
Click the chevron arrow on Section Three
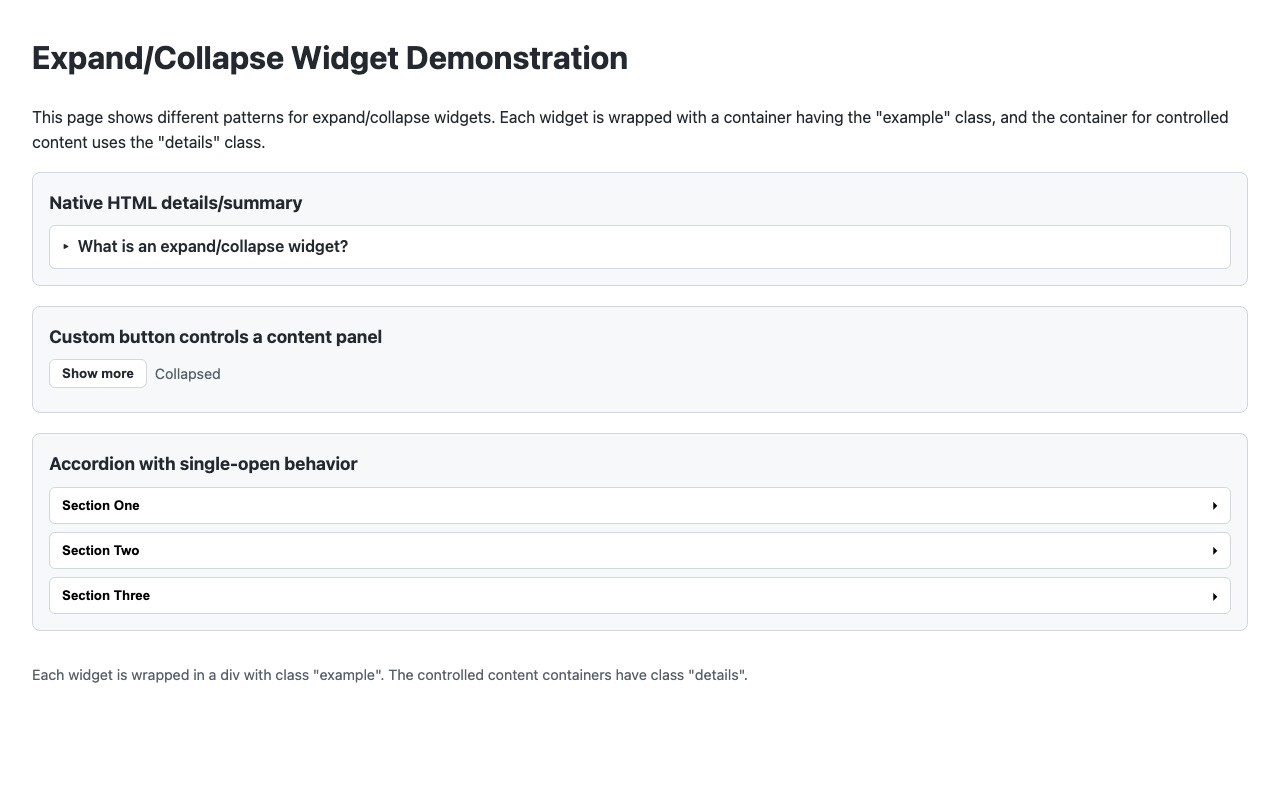click(1215, 595)
